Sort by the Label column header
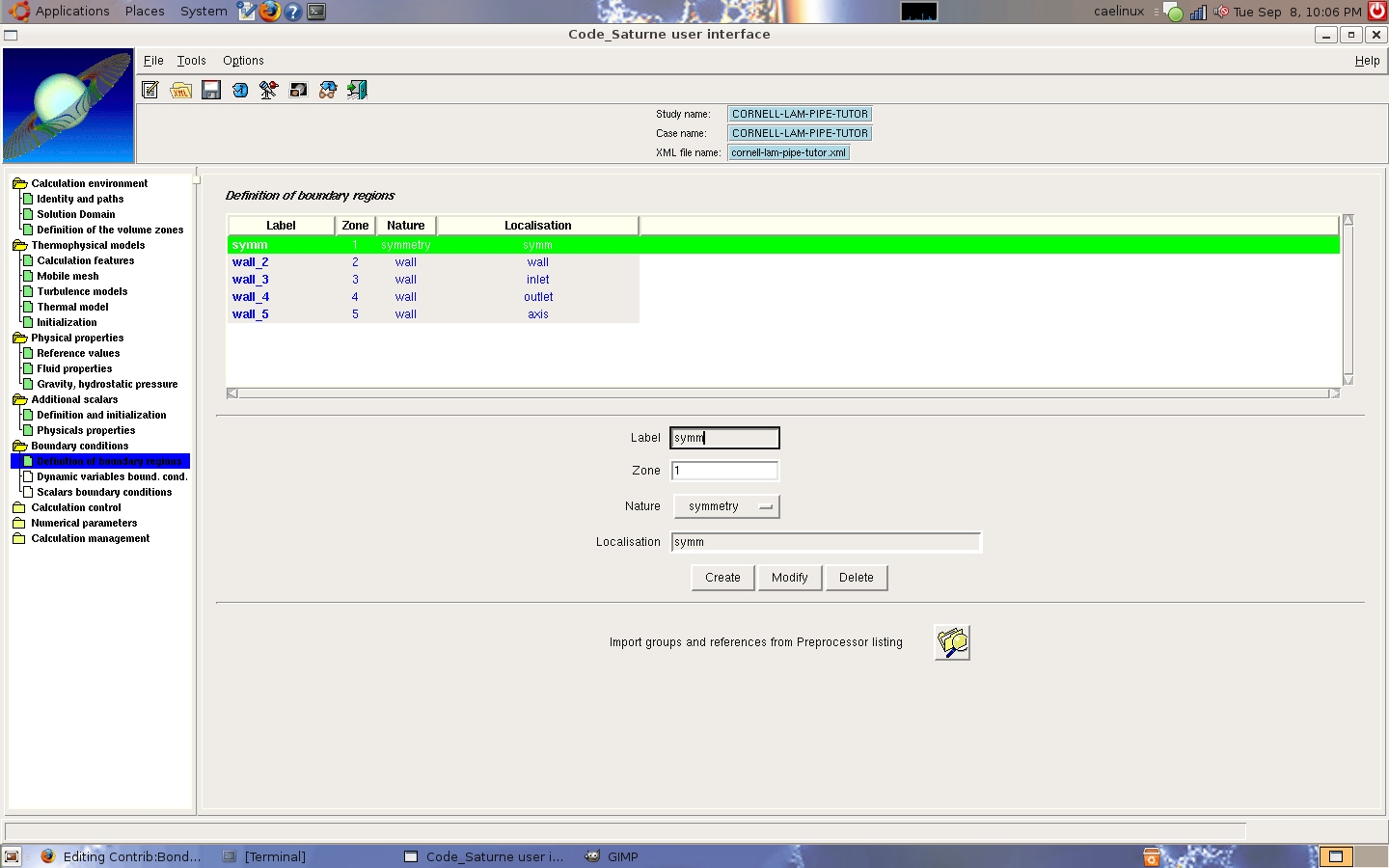 281,226
